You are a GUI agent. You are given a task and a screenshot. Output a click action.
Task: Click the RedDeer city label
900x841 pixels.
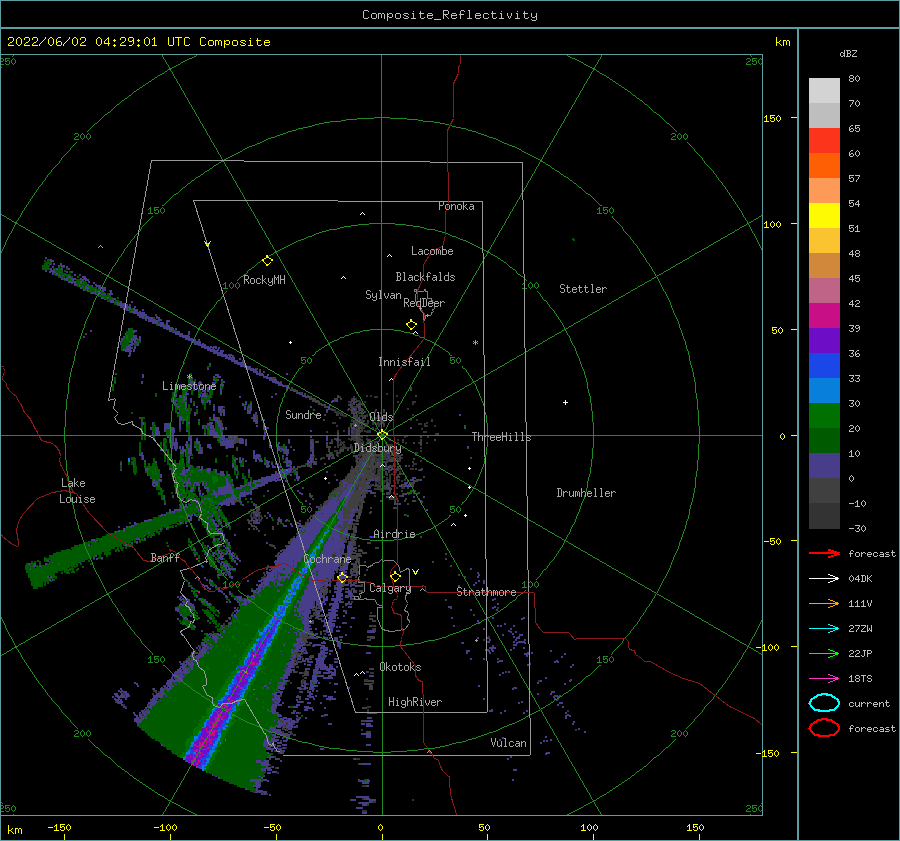tap(424, 303)
